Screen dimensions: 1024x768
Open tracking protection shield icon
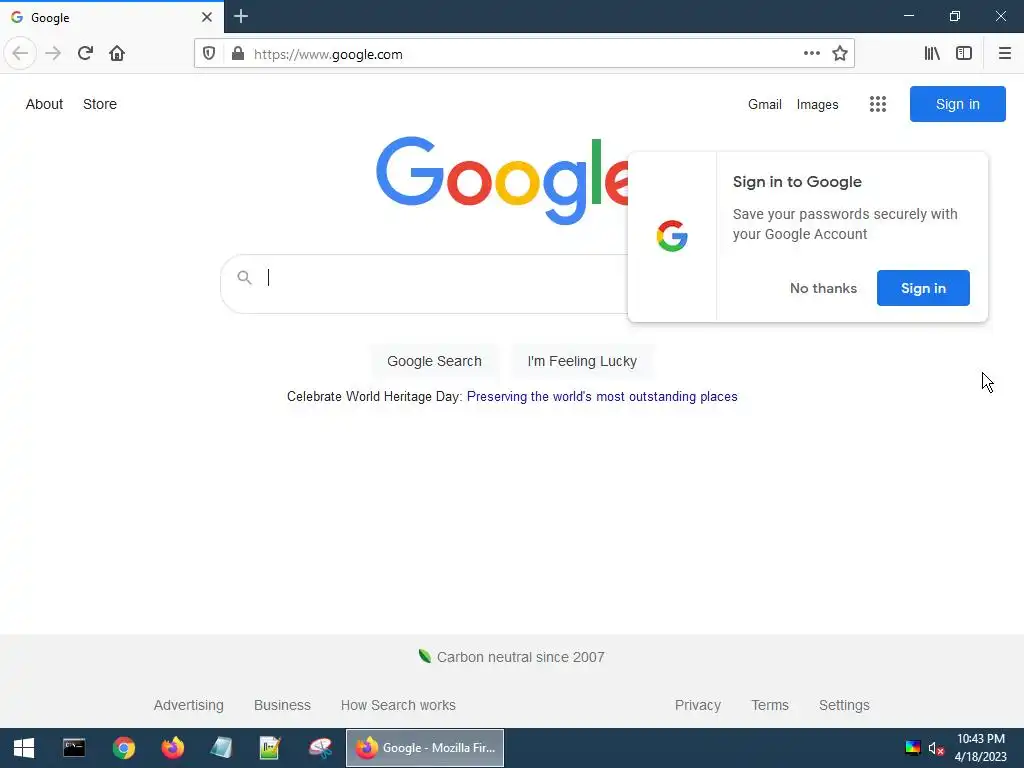tap(209, 54)
